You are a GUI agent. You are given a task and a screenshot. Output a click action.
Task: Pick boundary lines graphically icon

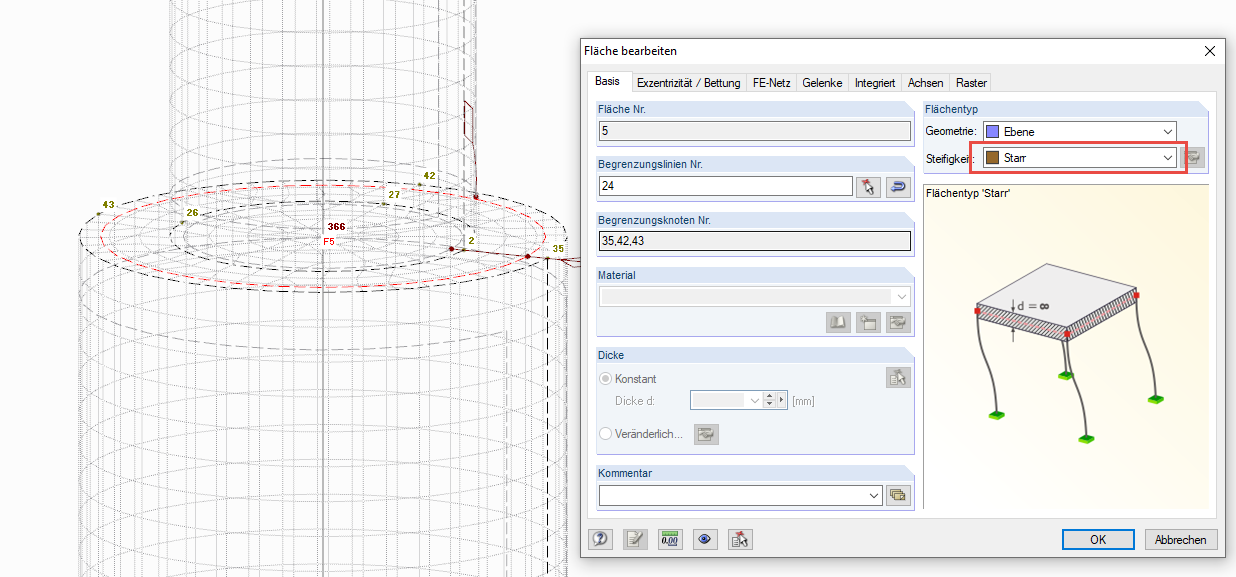tap(868, 186)
